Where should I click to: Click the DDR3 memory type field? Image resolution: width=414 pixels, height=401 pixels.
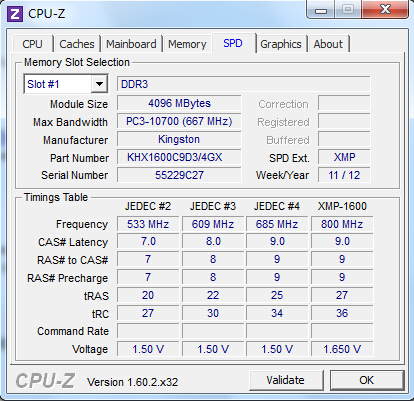[243, 84]
